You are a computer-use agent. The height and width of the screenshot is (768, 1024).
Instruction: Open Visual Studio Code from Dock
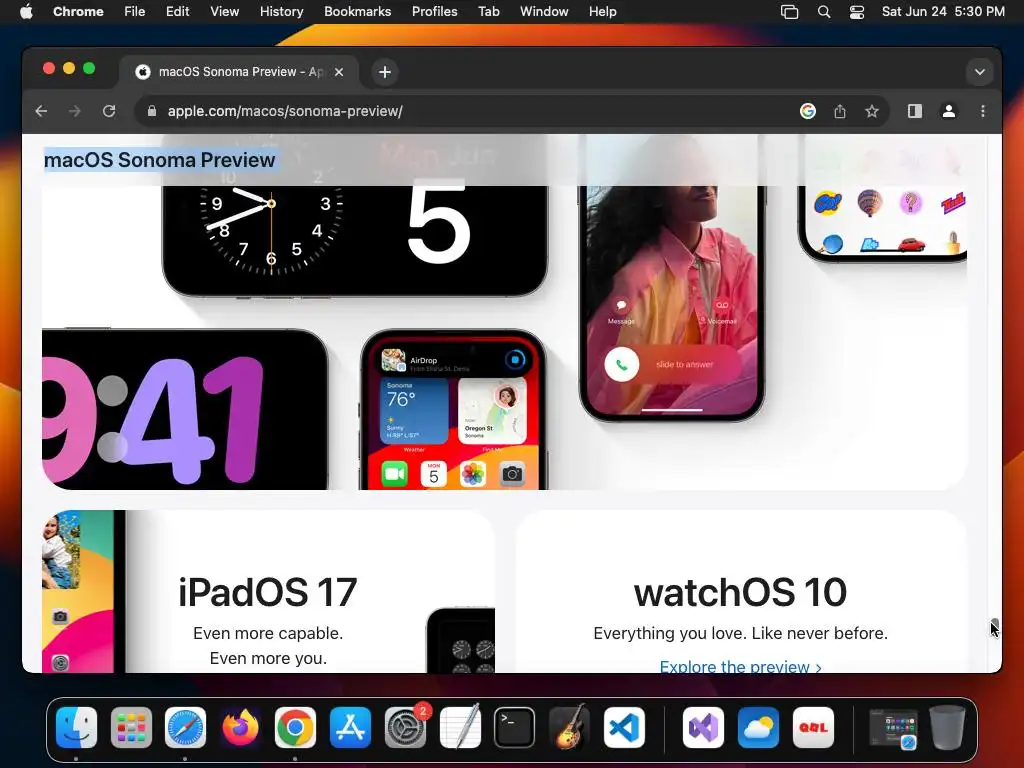click(624, 728)
